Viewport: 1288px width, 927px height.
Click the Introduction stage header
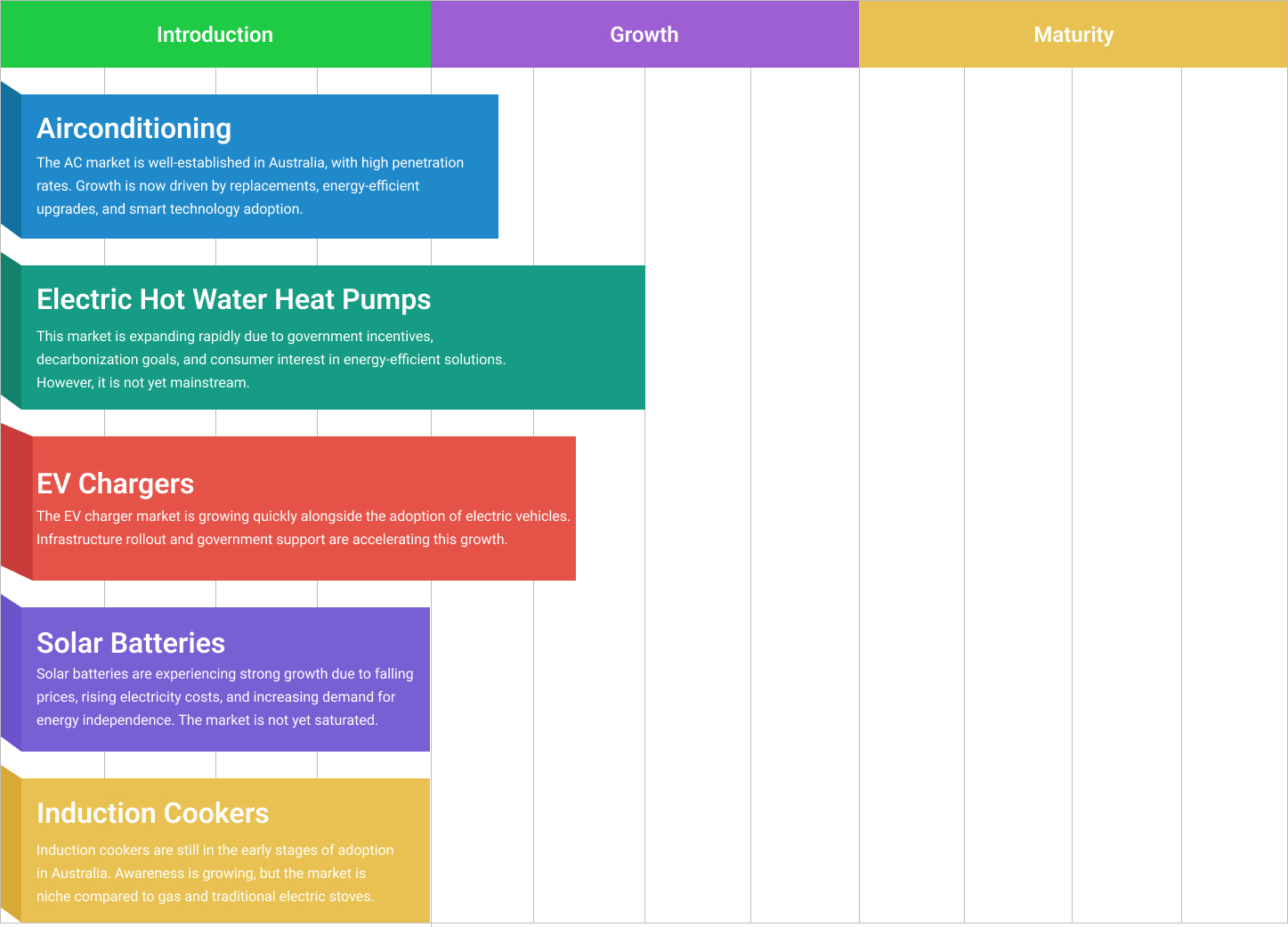[215, 35]
